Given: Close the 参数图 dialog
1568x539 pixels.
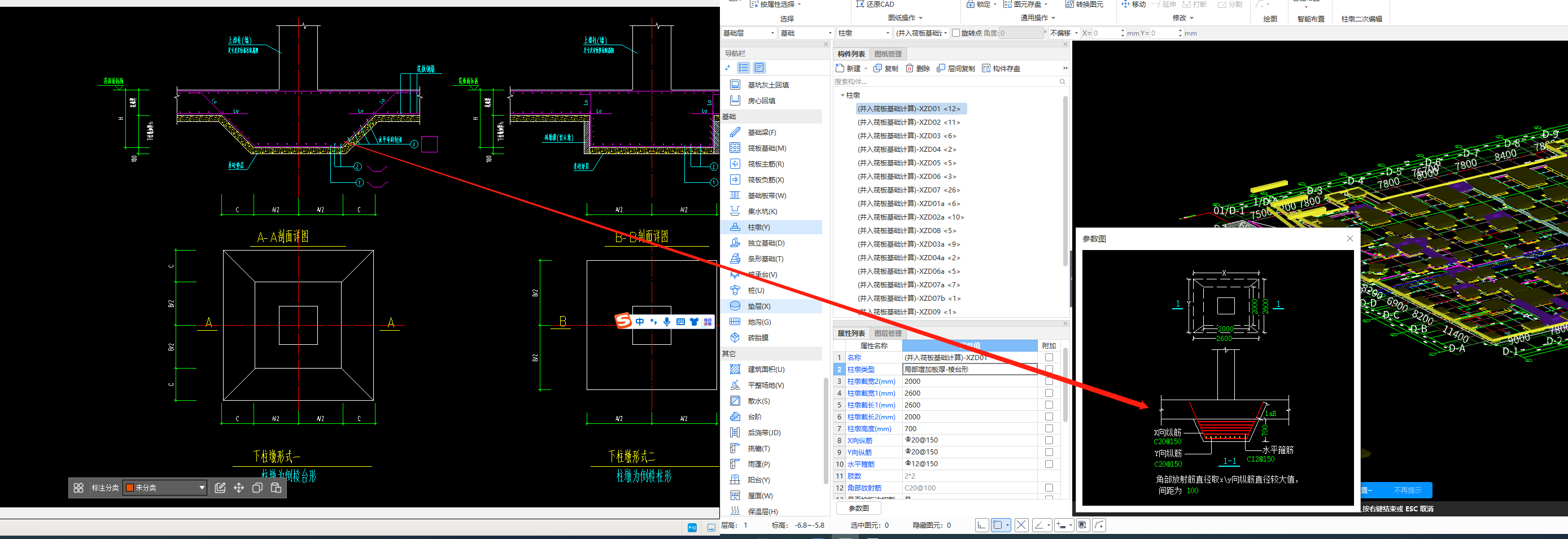Looking at the screenshot, I should [x=1349, y=239].
